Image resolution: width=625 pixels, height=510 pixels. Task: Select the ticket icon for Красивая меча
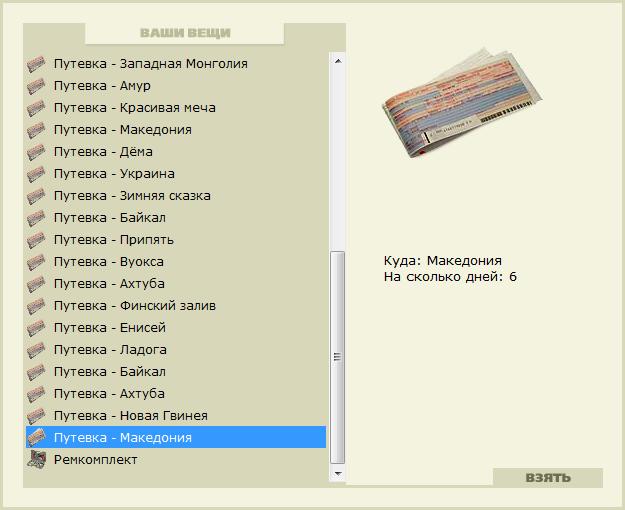pos(36,108)
